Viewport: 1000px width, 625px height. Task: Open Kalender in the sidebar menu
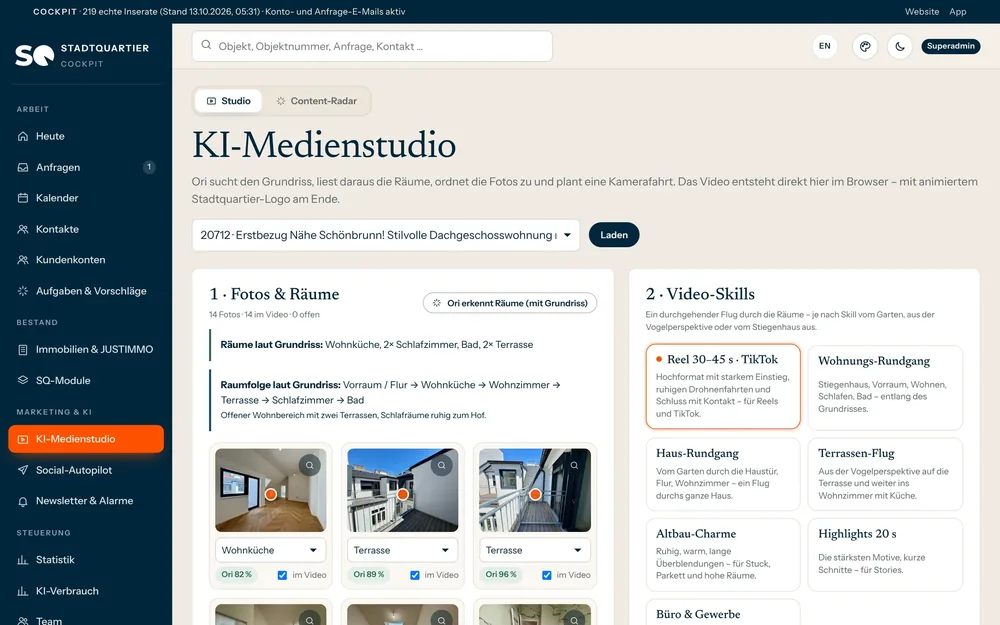[86, 198]
